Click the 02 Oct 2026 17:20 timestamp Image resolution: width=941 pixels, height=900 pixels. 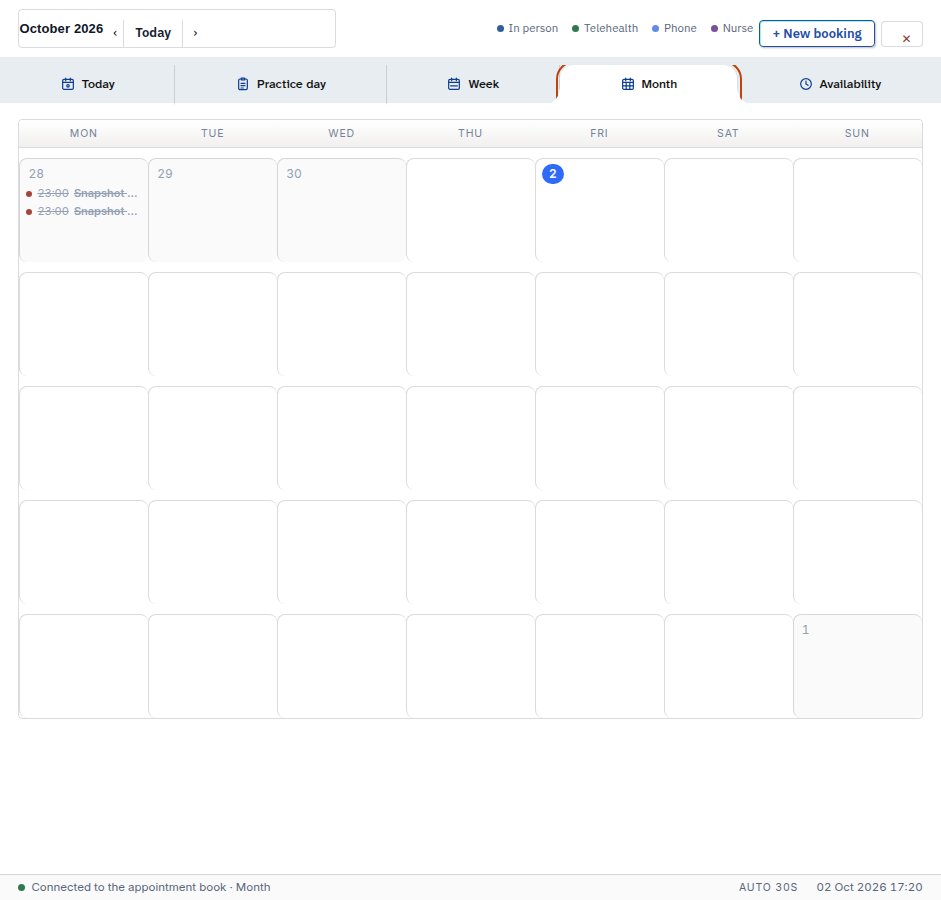coord(869,887)
